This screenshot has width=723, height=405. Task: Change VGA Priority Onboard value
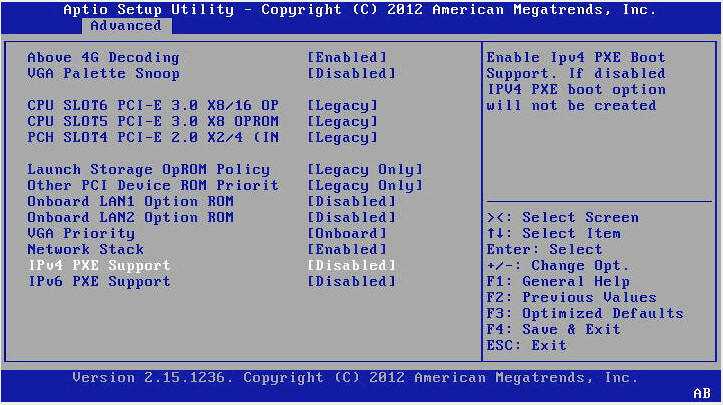click(x=347, y=233)
